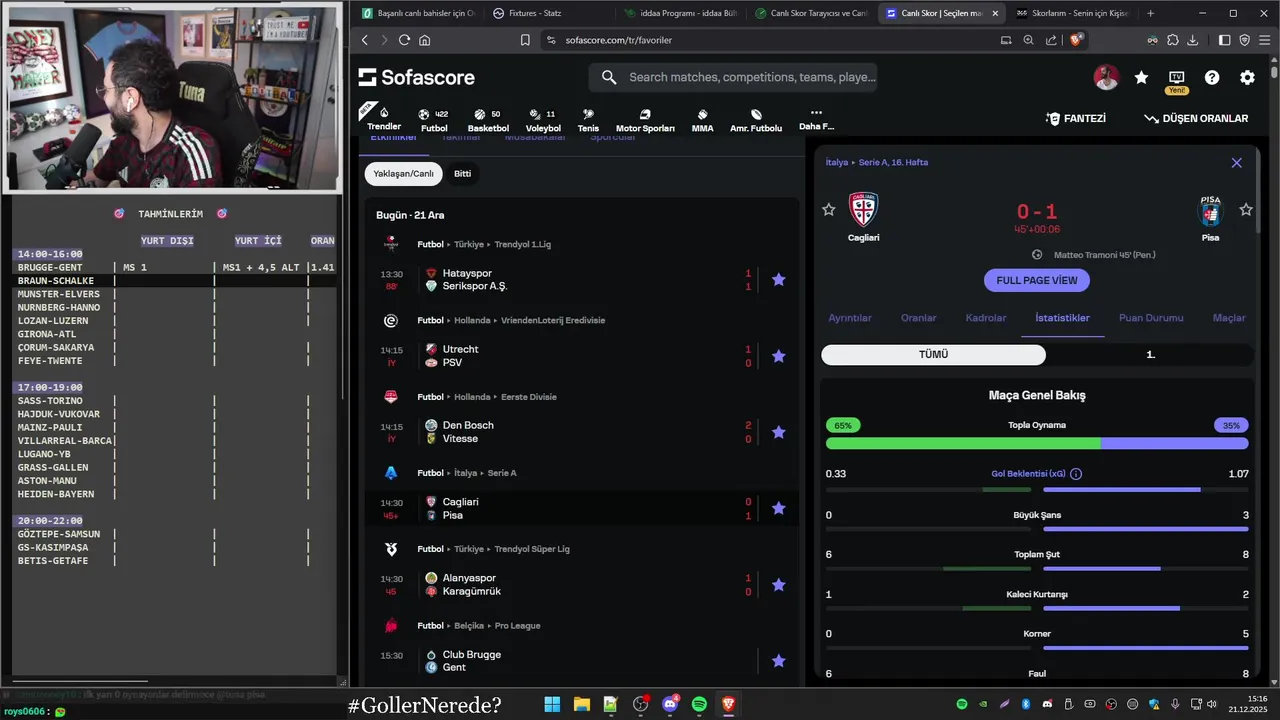Select the TÜMÜ period filter
Image resolution: width=1280 pixels, height=720 pixels.
[x=933, y=355]
